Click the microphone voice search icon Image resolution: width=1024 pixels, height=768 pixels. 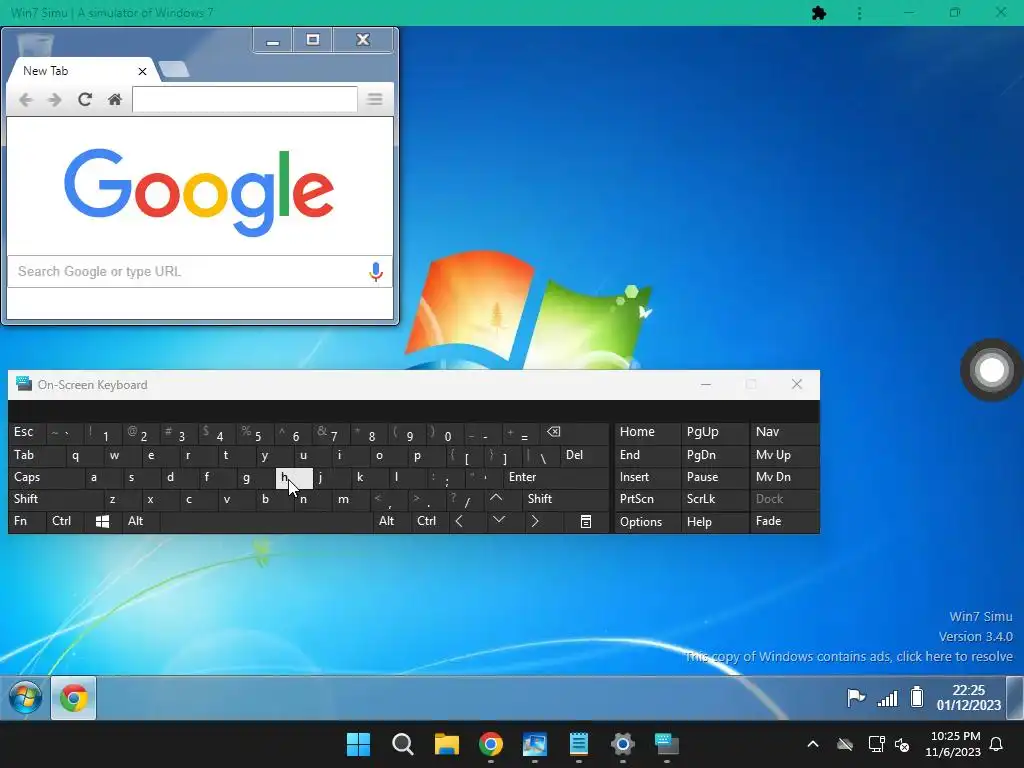coord(376,272)
